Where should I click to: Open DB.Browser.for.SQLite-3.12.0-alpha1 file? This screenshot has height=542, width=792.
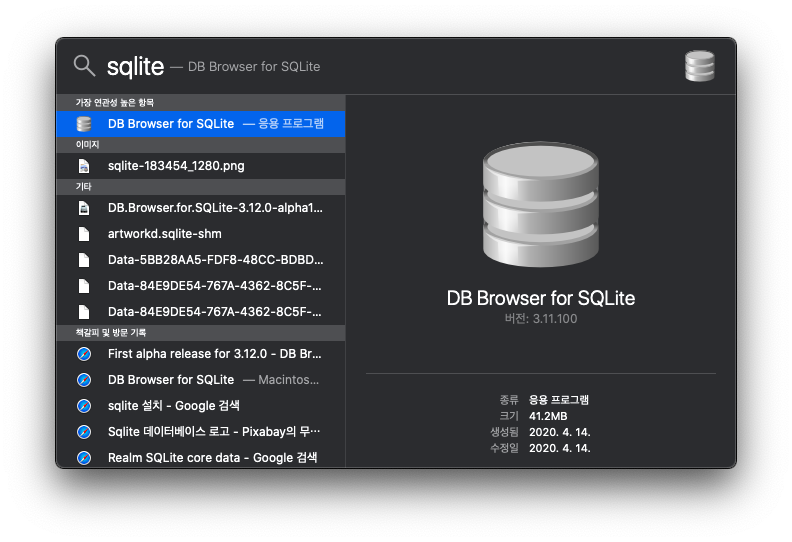point(201,208)
